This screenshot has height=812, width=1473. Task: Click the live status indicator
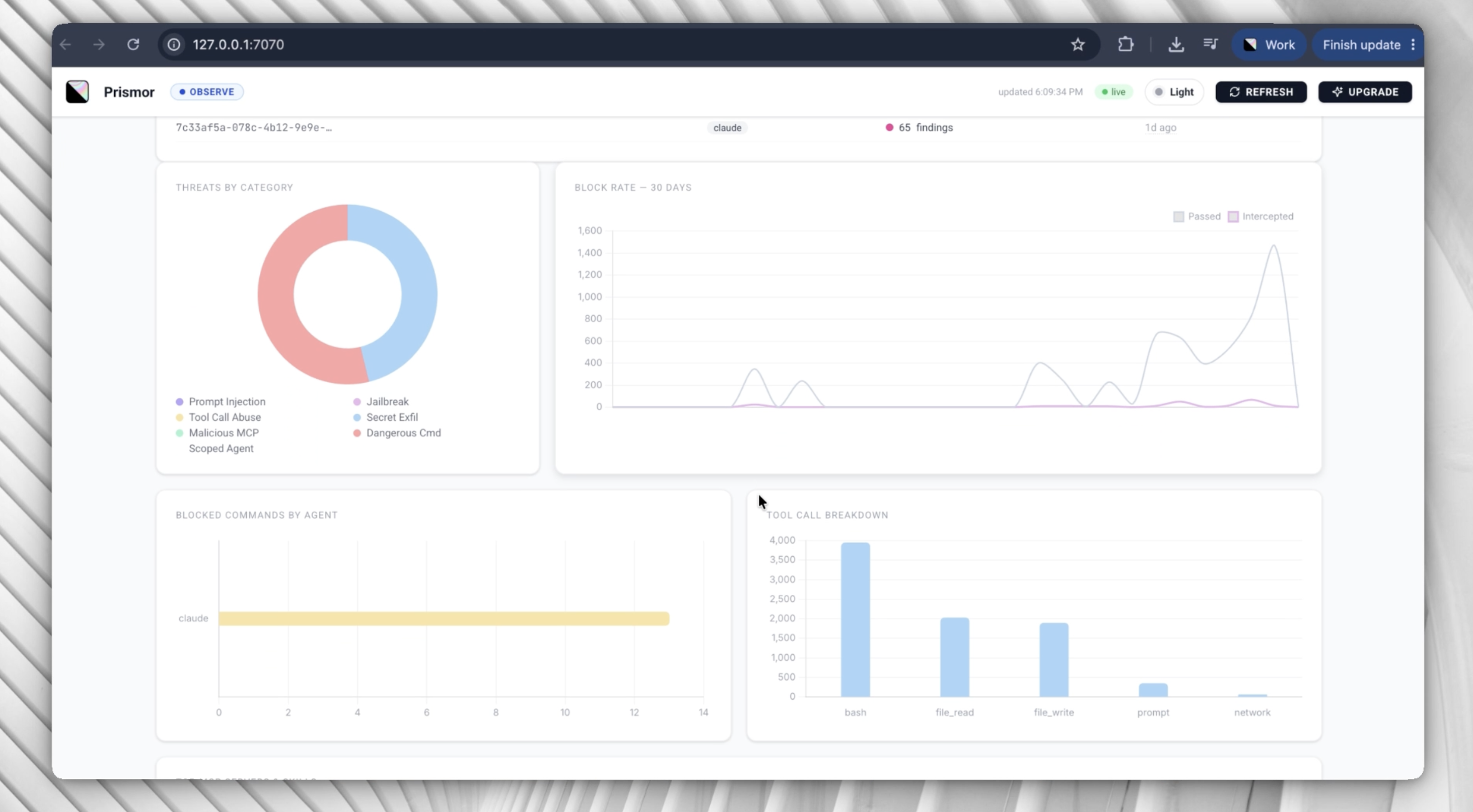1113,92
